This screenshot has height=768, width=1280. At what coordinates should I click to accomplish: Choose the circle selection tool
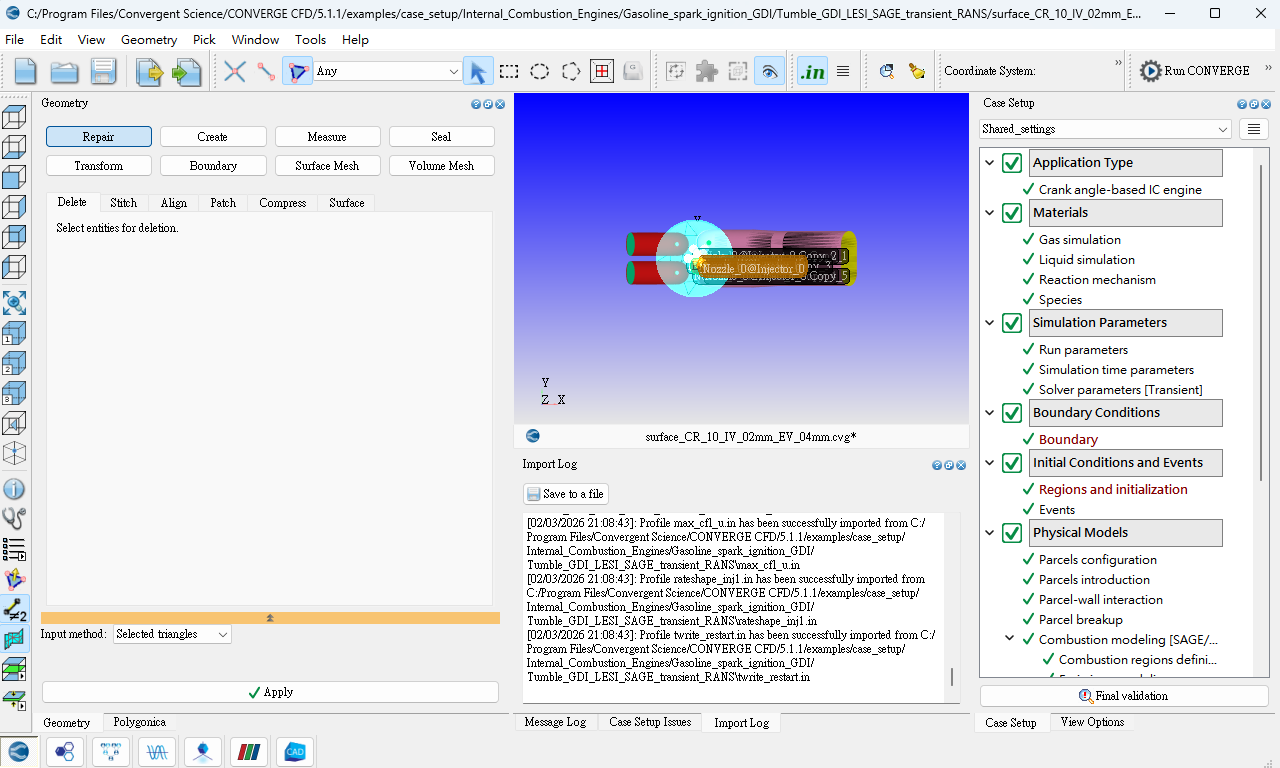click(x=540, y=71)
